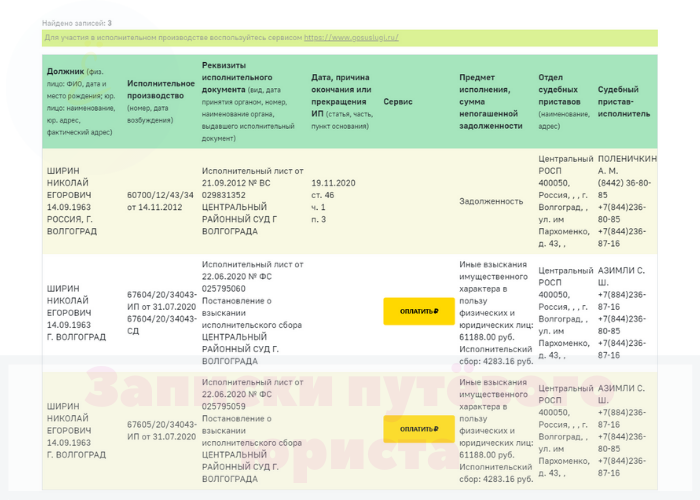Viewport: 700px width, 500px height.
Task: Click ОПЛАТИТЬ button for 67605/20/34043-ИП
Action: (419, 429)
